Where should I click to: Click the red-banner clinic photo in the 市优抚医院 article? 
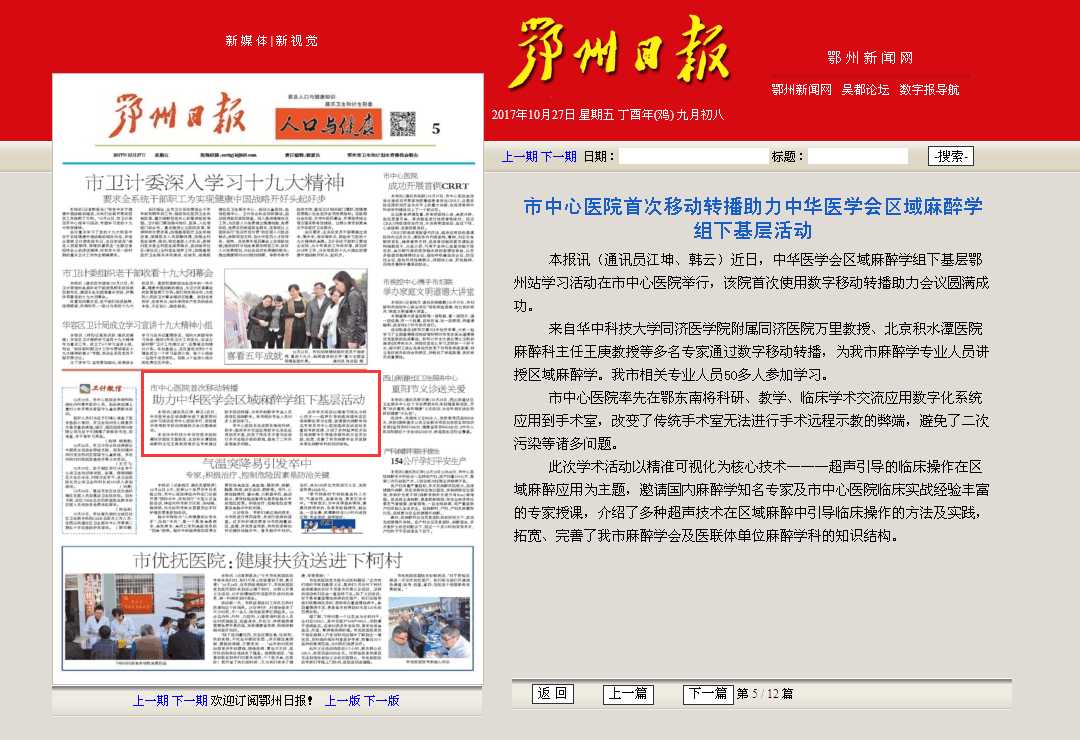point(134,617)
